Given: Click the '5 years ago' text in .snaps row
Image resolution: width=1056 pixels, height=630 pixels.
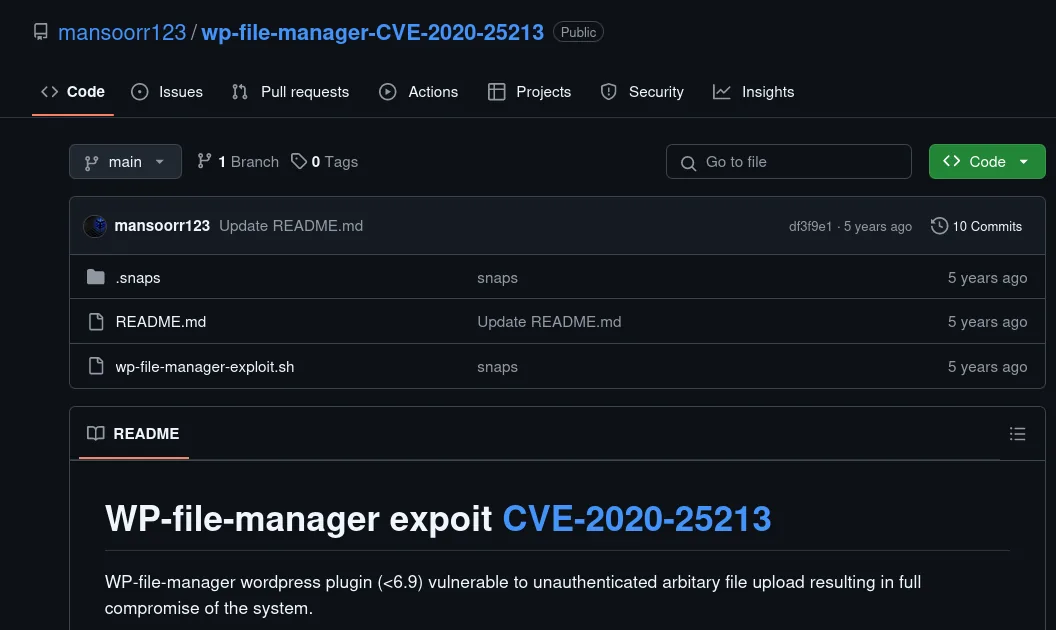Looking at the screenshot, I should [x=987, y=278].
